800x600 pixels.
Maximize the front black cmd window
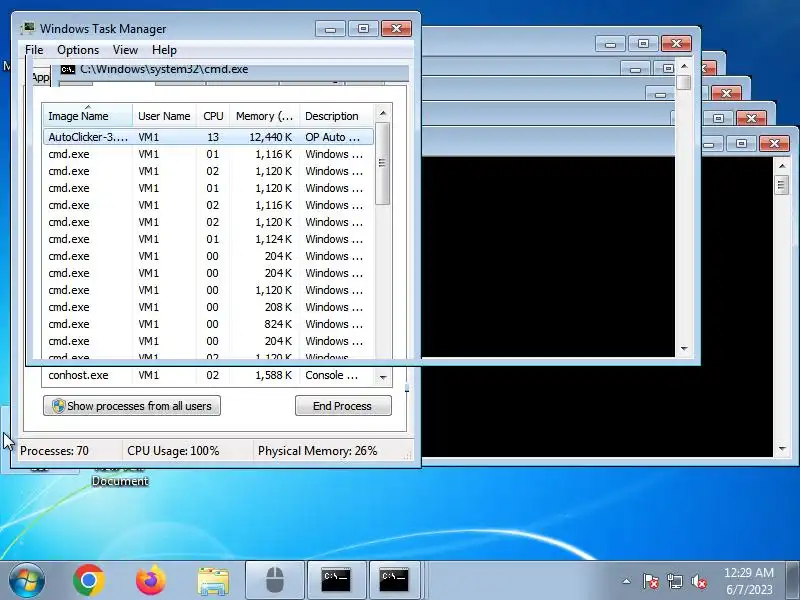[741, 143]
